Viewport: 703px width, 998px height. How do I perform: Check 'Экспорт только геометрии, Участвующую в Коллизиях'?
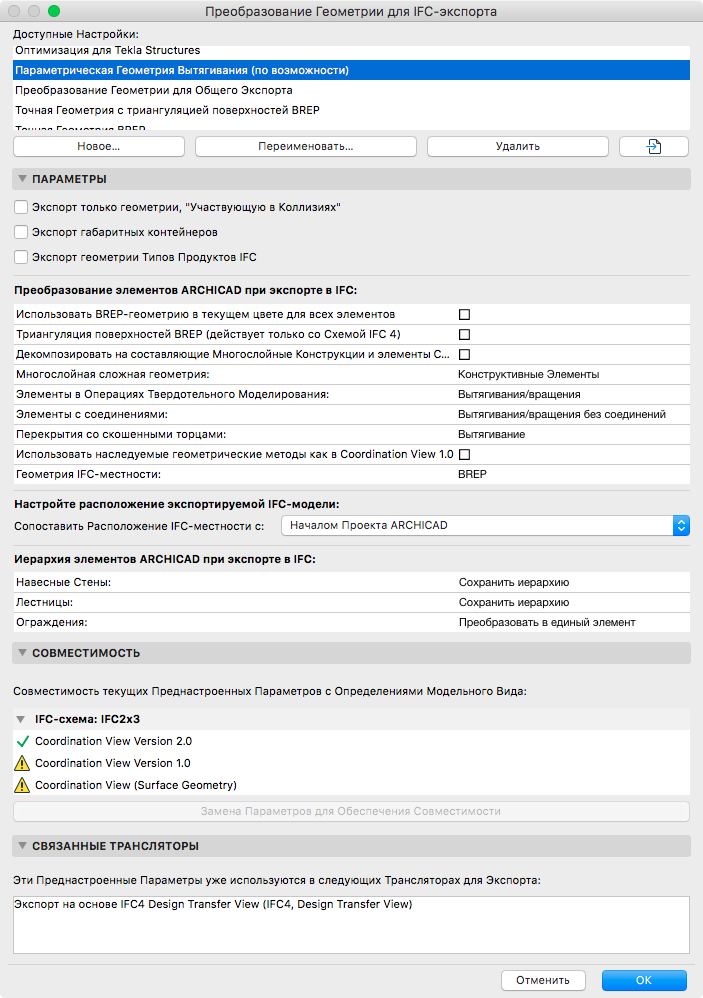coord(21,207)
